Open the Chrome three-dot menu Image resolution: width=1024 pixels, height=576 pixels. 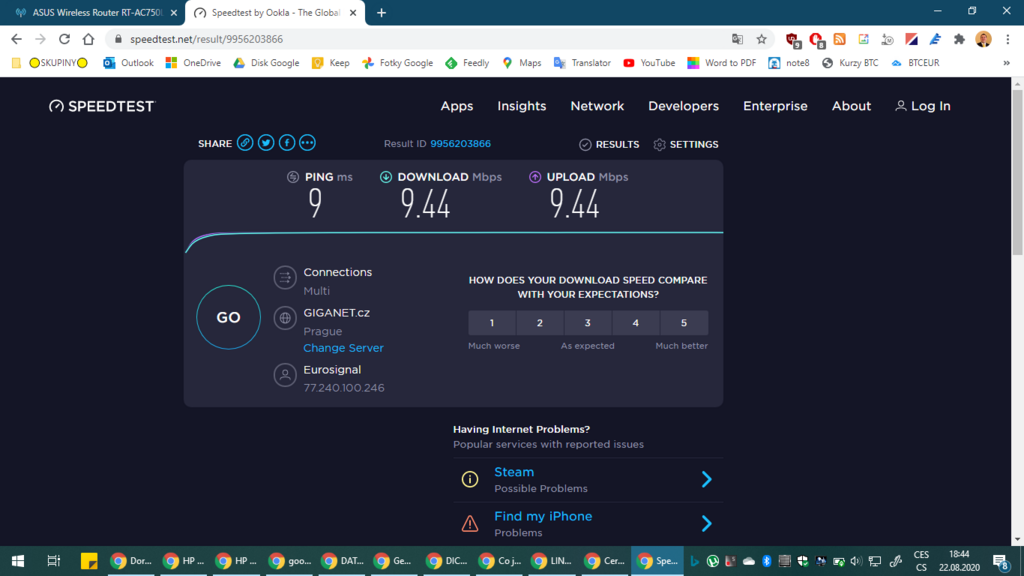1008,39
